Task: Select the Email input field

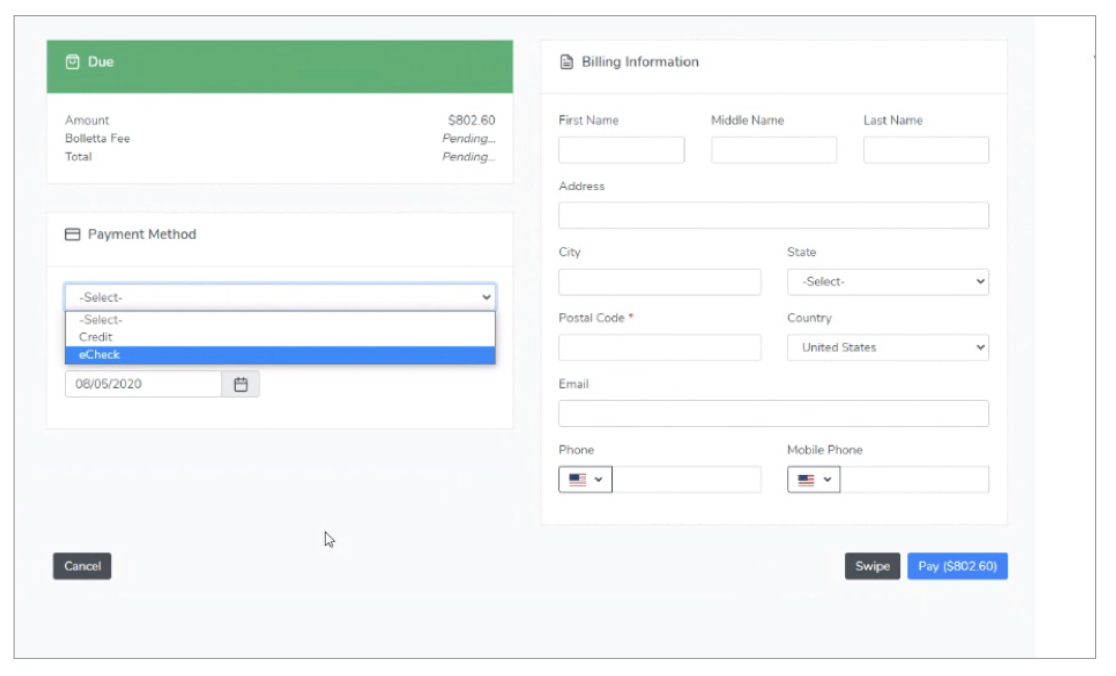Action: 773,414
